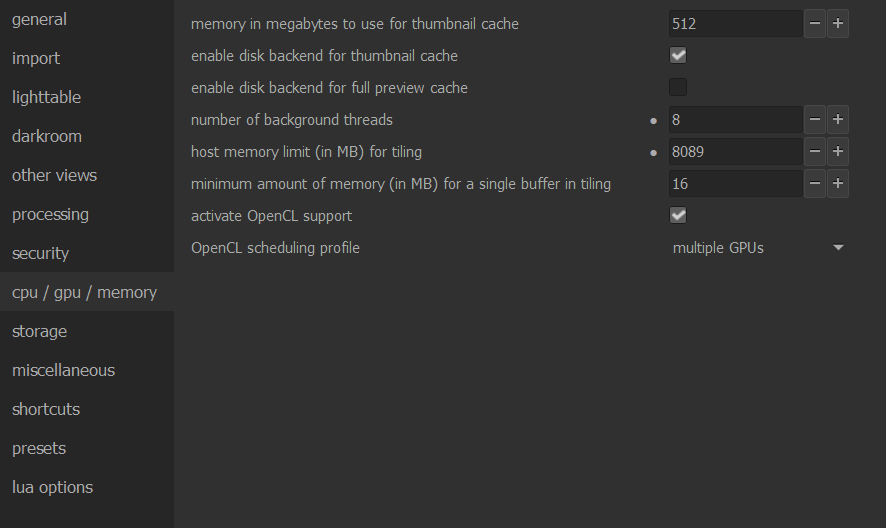Decrease thumbnail cache memory with minus button
Viewport: 886px width, 528px height.
(x=815, y=24)
